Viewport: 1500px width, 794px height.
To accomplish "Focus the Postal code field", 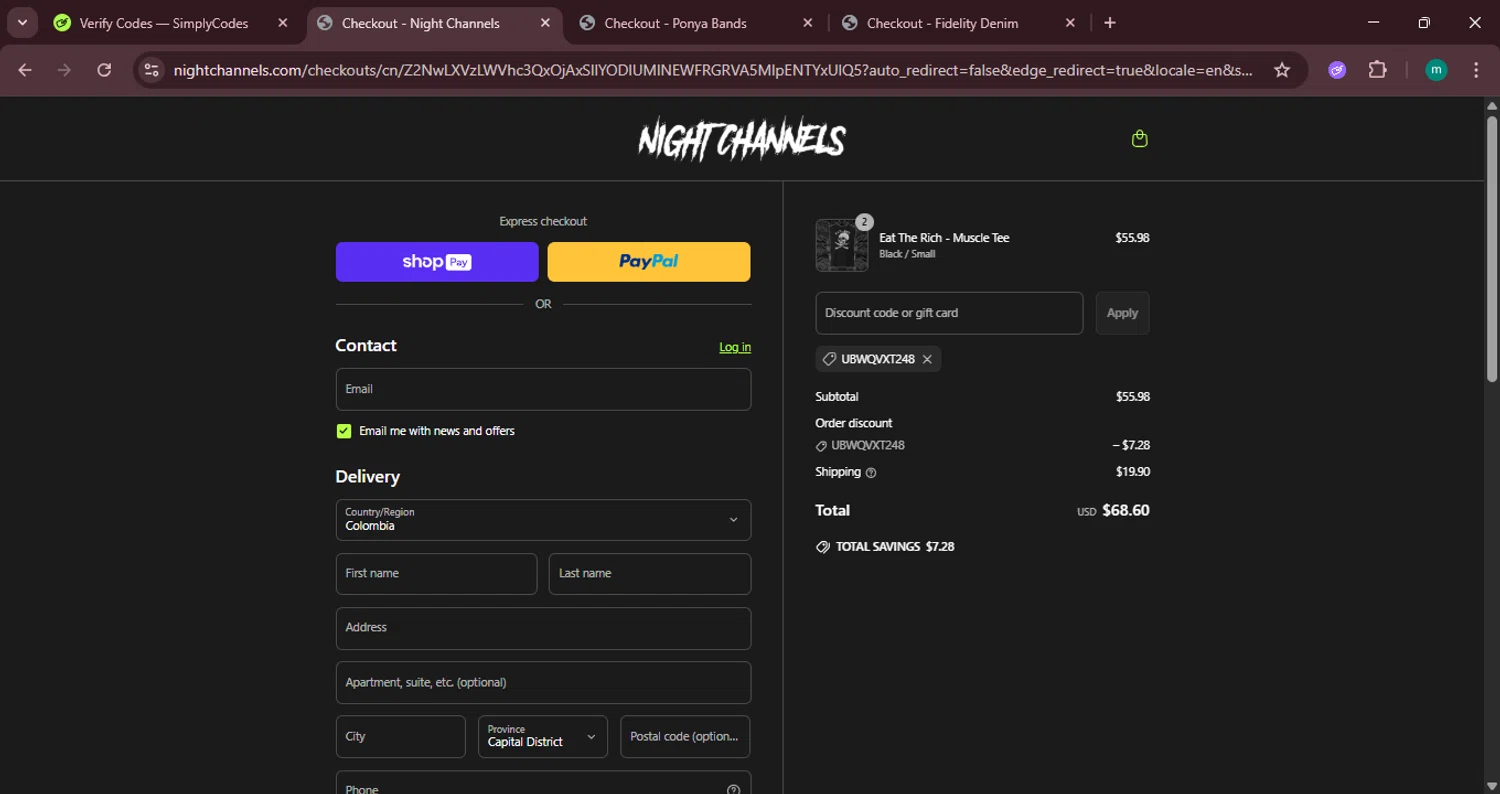I will [685, 736].
